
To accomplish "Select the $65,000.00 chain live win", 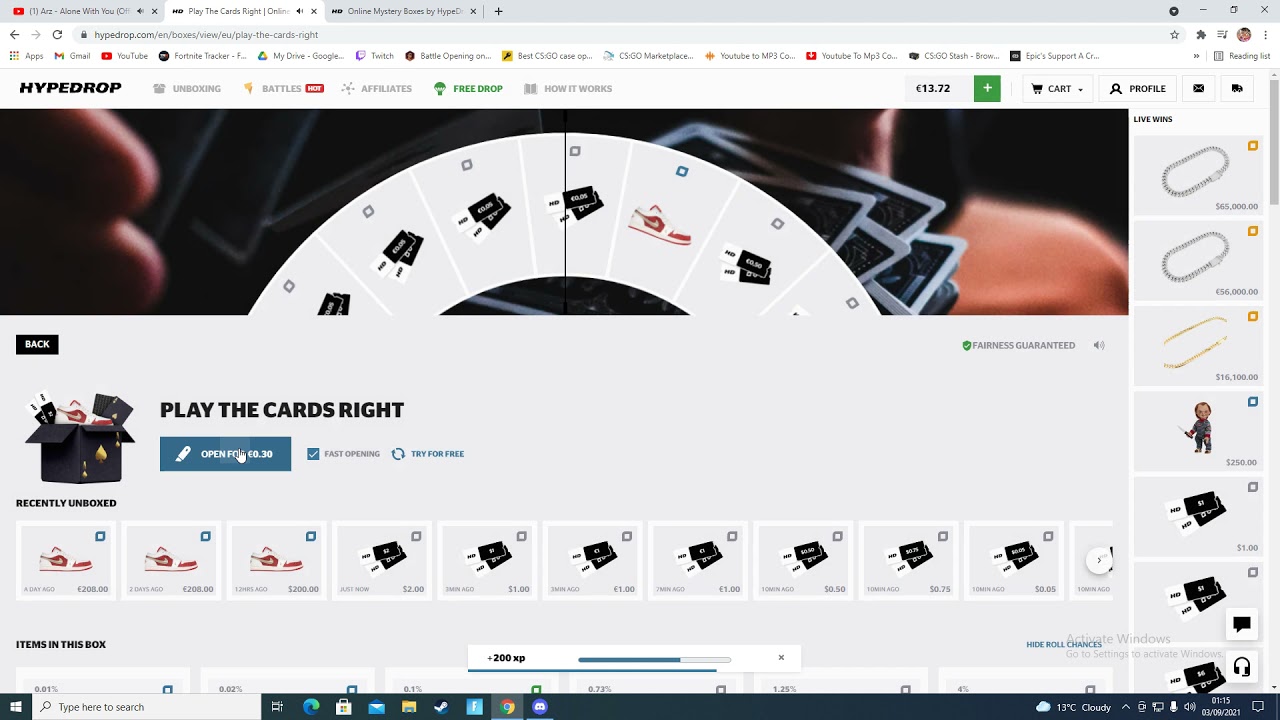I will pos(1196,175).
